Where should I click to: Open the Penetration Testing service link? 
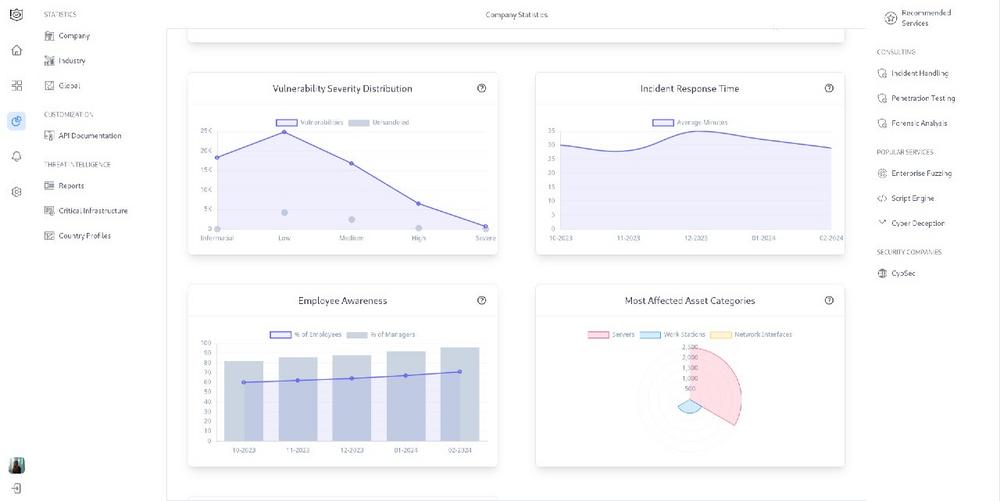tap(922, 98)
